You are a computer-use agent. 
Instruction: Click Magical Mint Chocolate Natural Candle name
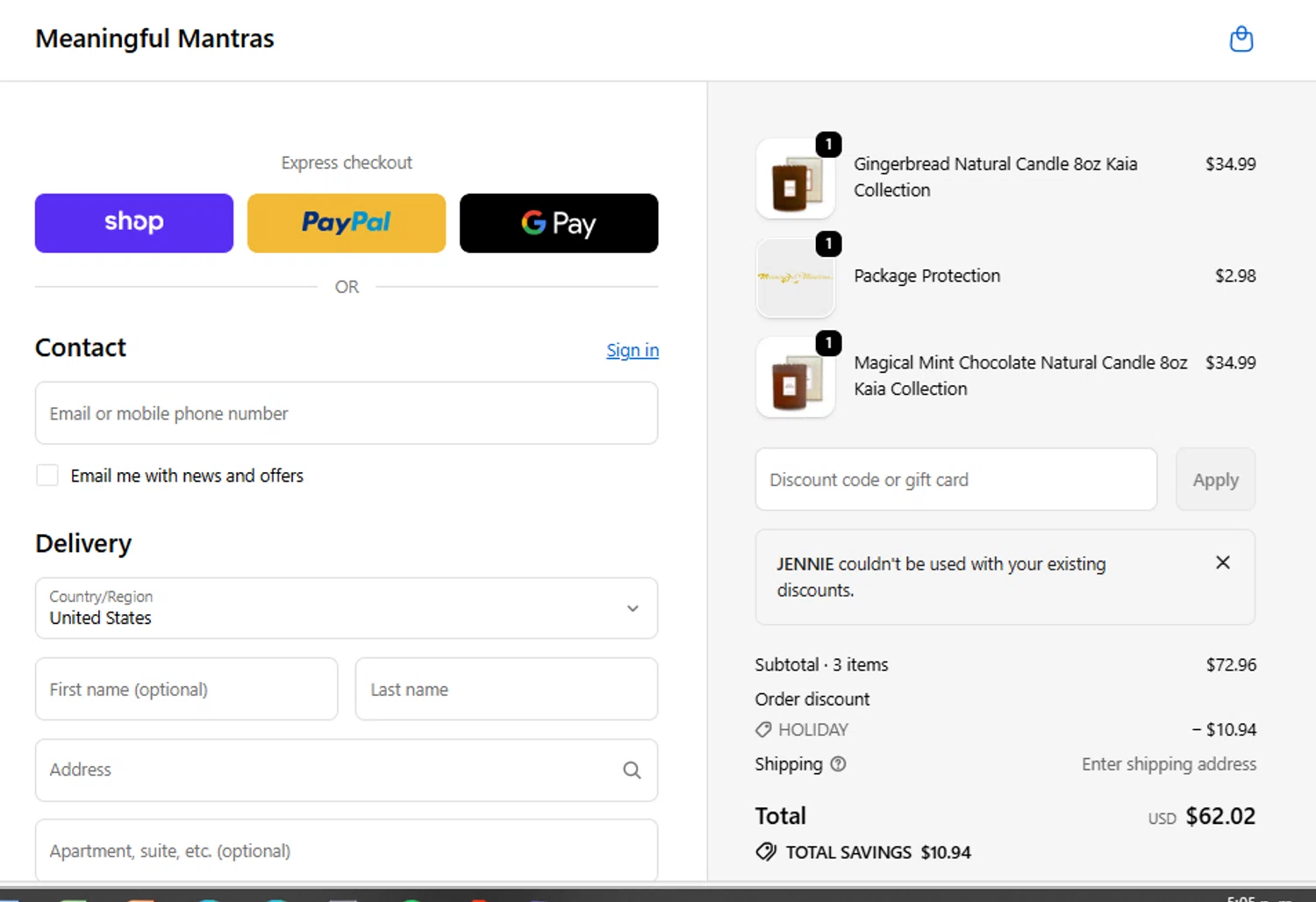(x=1020, y=376)
